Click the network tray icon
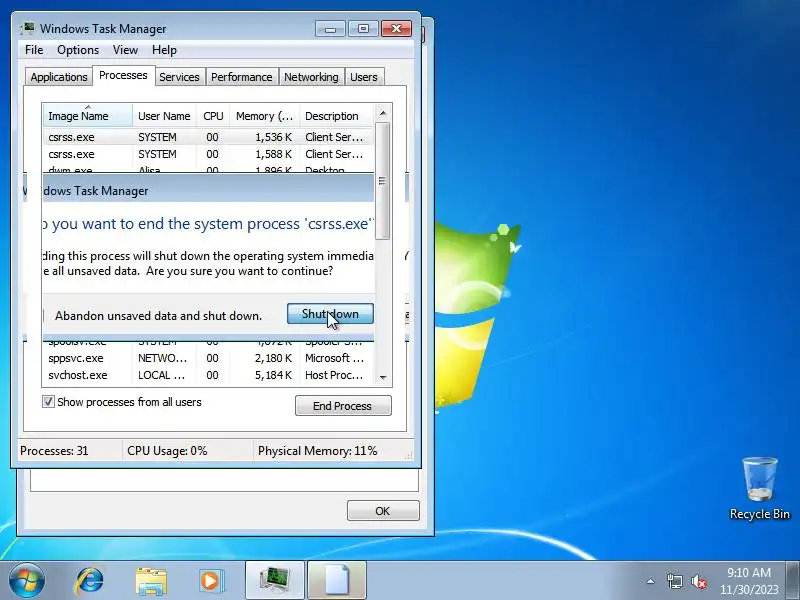This screenshot has width=800, height=600. tap(674, 581)
